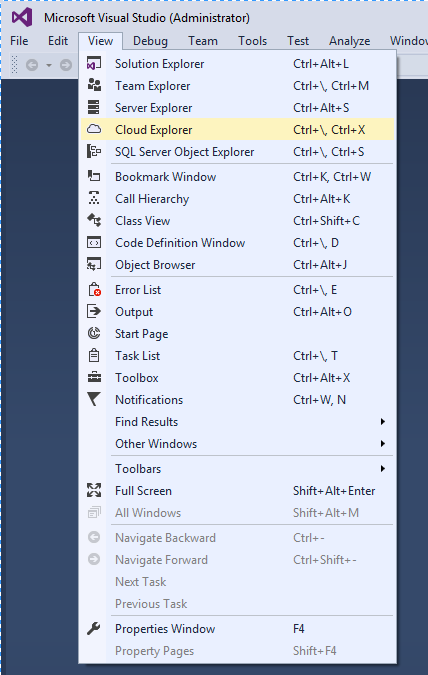Screen dimensions: 428x675
Task: Click the Code Definition Window icon
Action: point(94,242)
